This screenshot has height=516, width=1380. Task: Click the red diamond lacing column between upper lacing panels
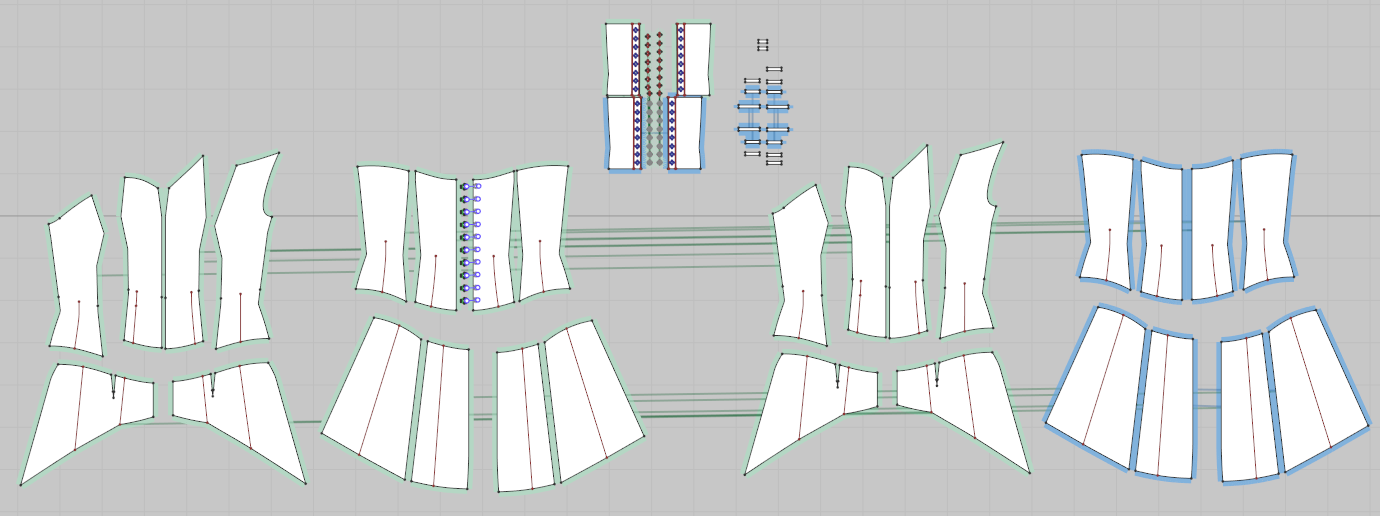[653, 64]
